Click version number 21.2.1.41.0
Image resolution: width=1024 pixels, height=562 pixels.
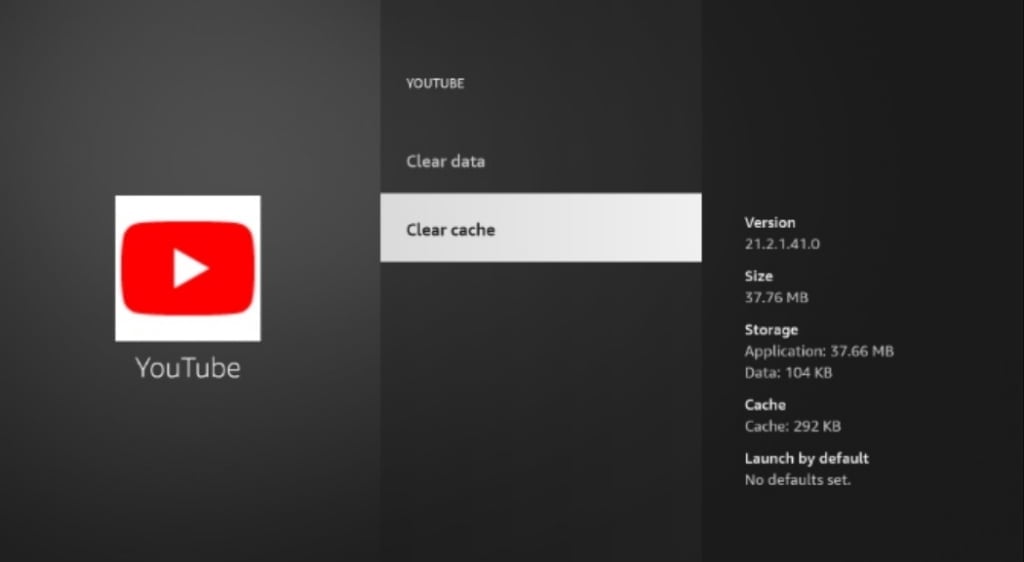(x=782, y=244)
